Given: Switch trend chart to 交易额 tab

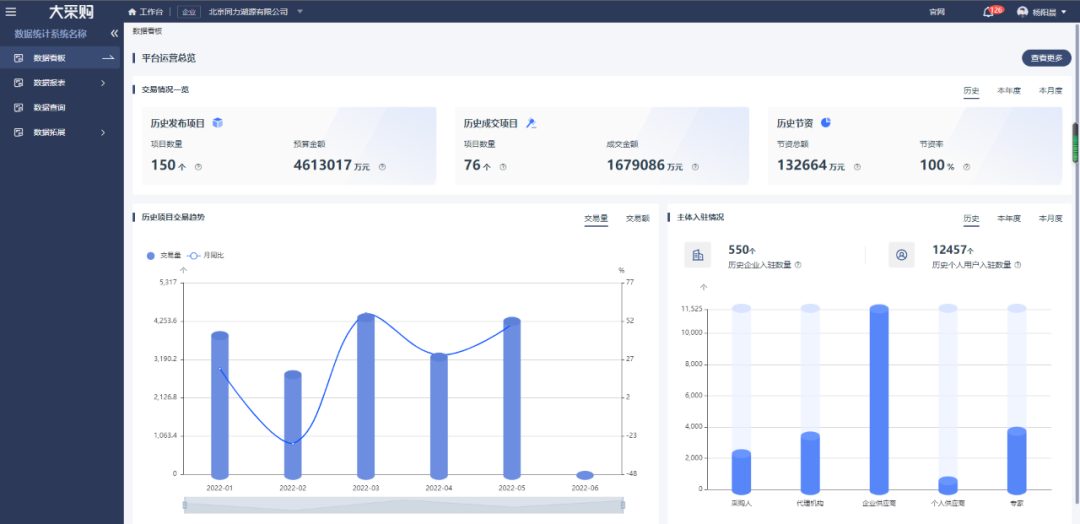Looking at the screenshot, I should pos(637,219).
